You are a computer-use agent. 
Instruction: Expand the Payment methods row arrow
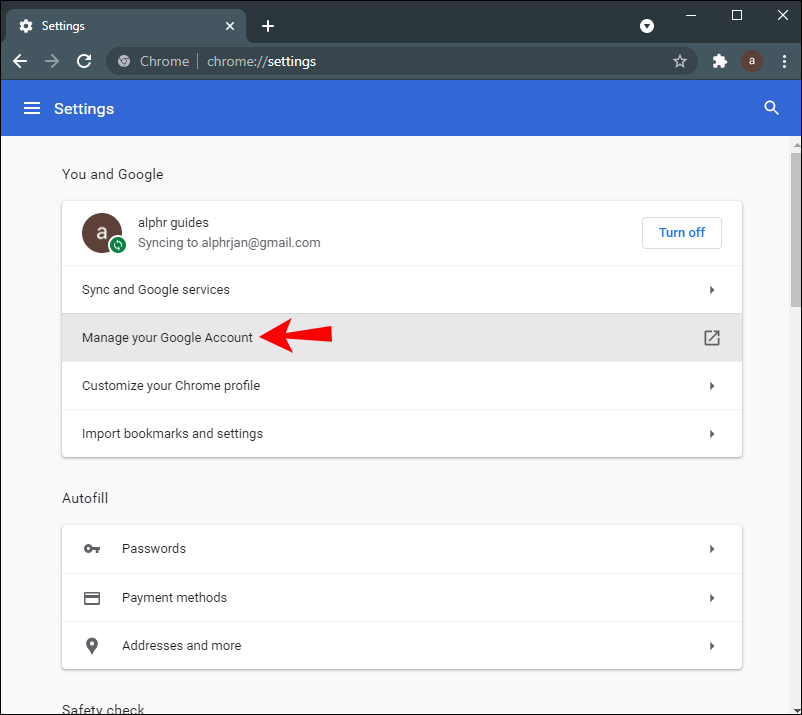(x=711, y=598)
